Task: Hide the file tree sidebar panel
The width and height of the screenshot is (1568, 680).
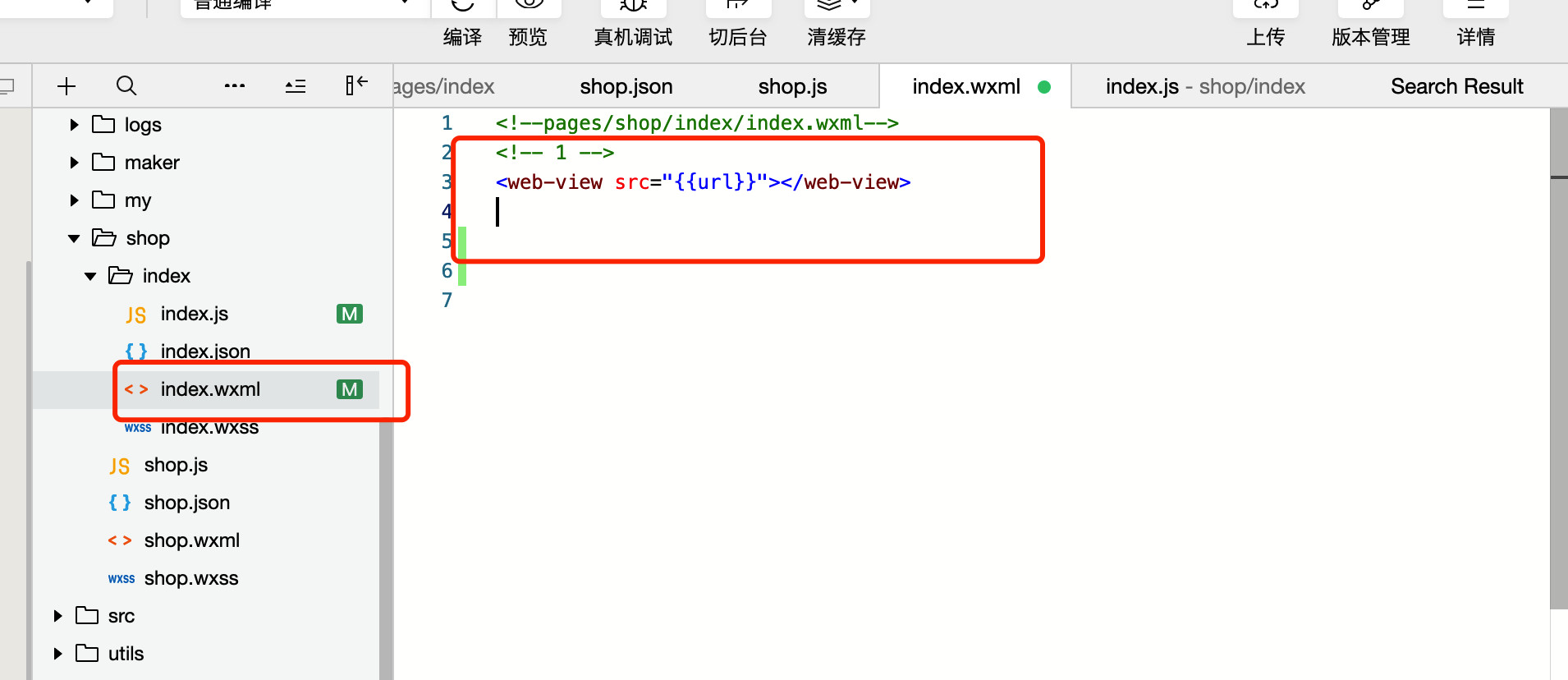Action: coord(356,85)
